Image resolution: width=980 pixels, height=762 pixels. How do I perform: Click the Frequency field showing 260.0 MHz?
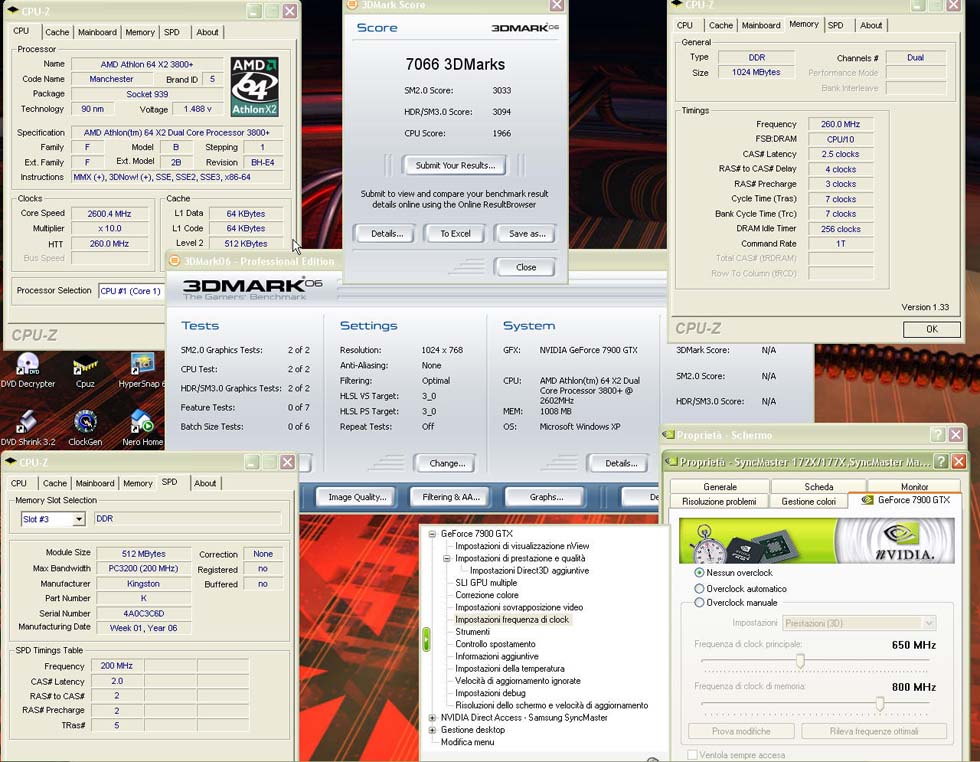(x=840, y=124)
